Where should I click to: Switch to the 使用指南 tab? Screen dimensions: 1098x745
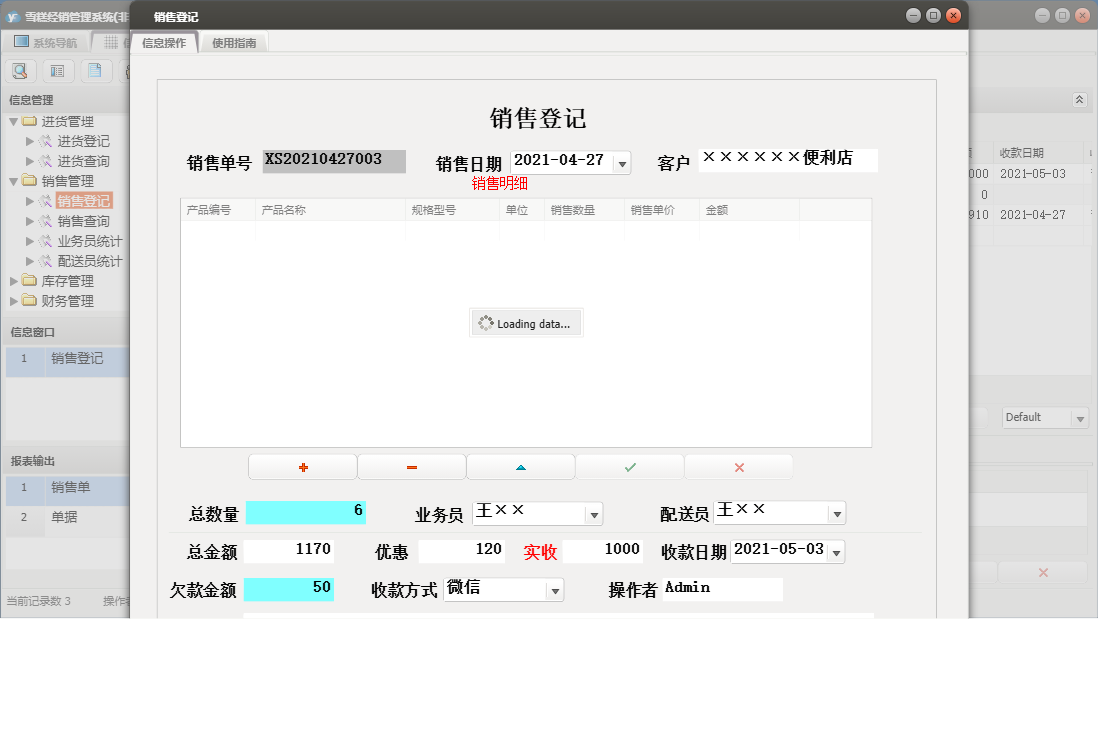(236, 42)
